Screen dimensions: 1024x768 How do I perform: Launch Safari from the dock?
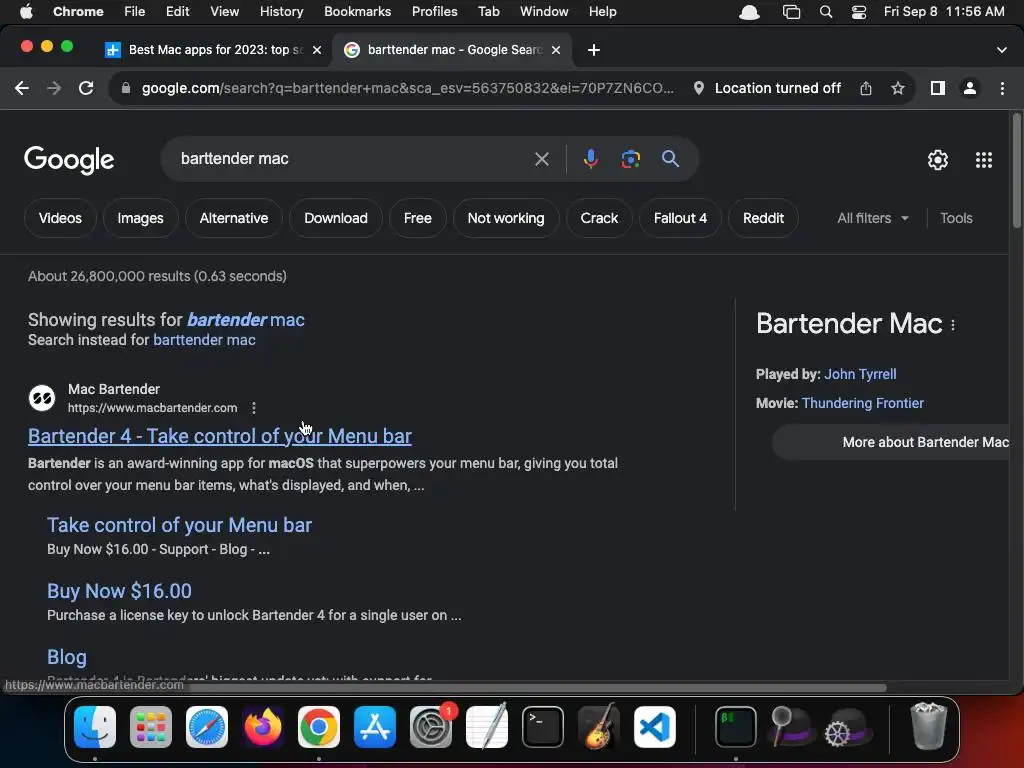point(207,728)
